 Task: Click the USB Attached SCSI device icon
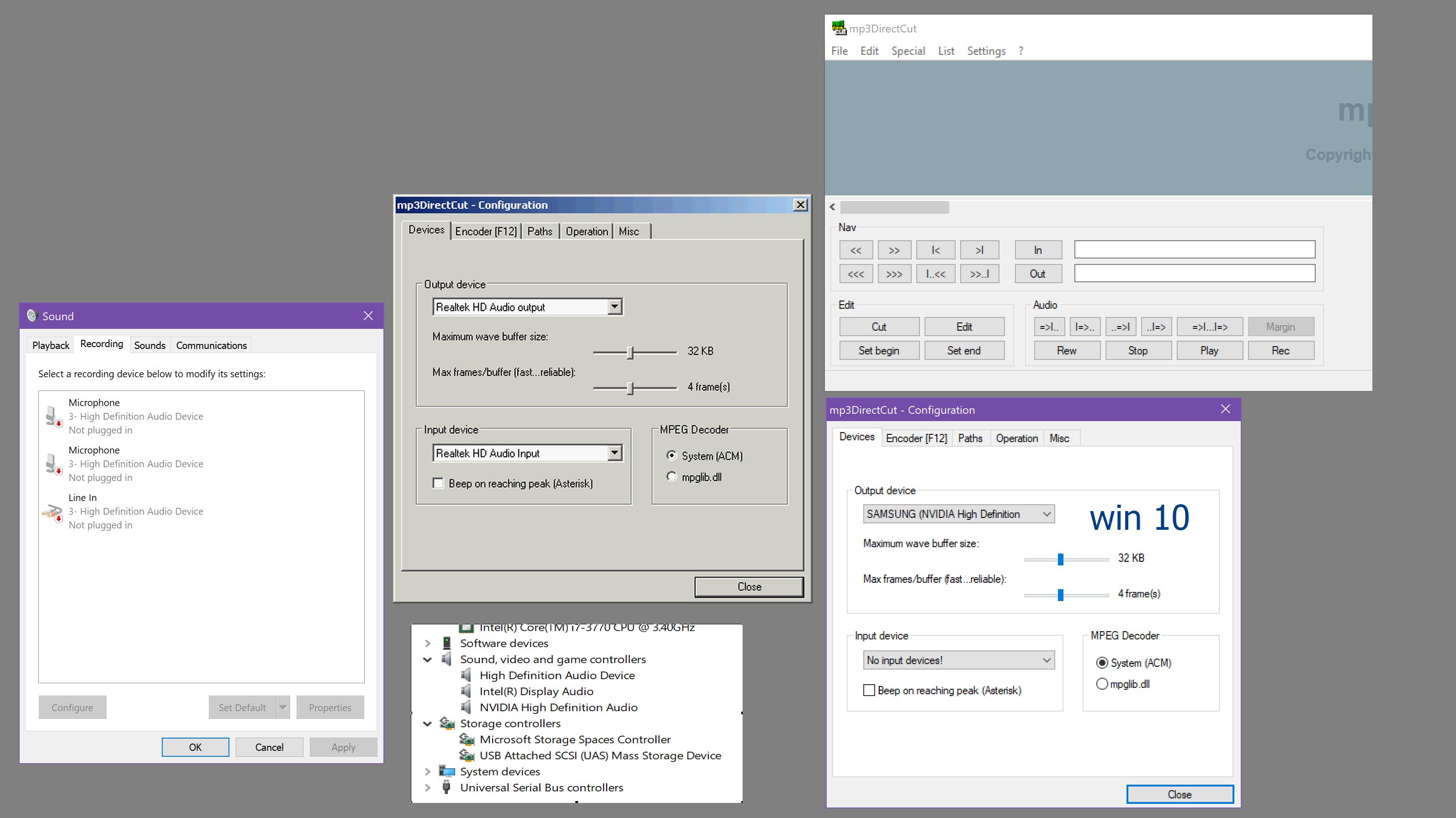click(467, 755)
